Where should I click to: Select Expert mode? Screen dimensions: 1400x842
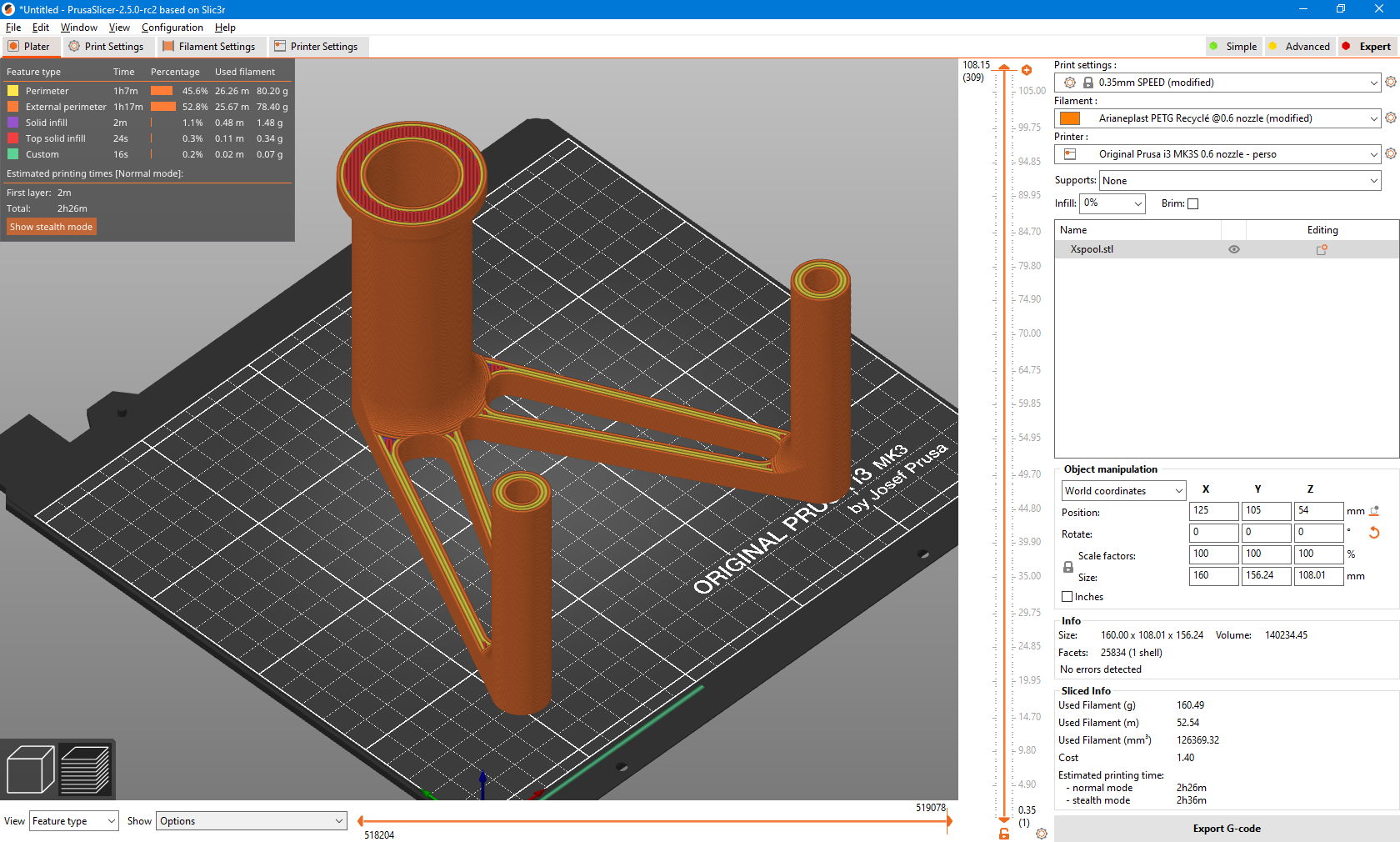click(1367, 47)
